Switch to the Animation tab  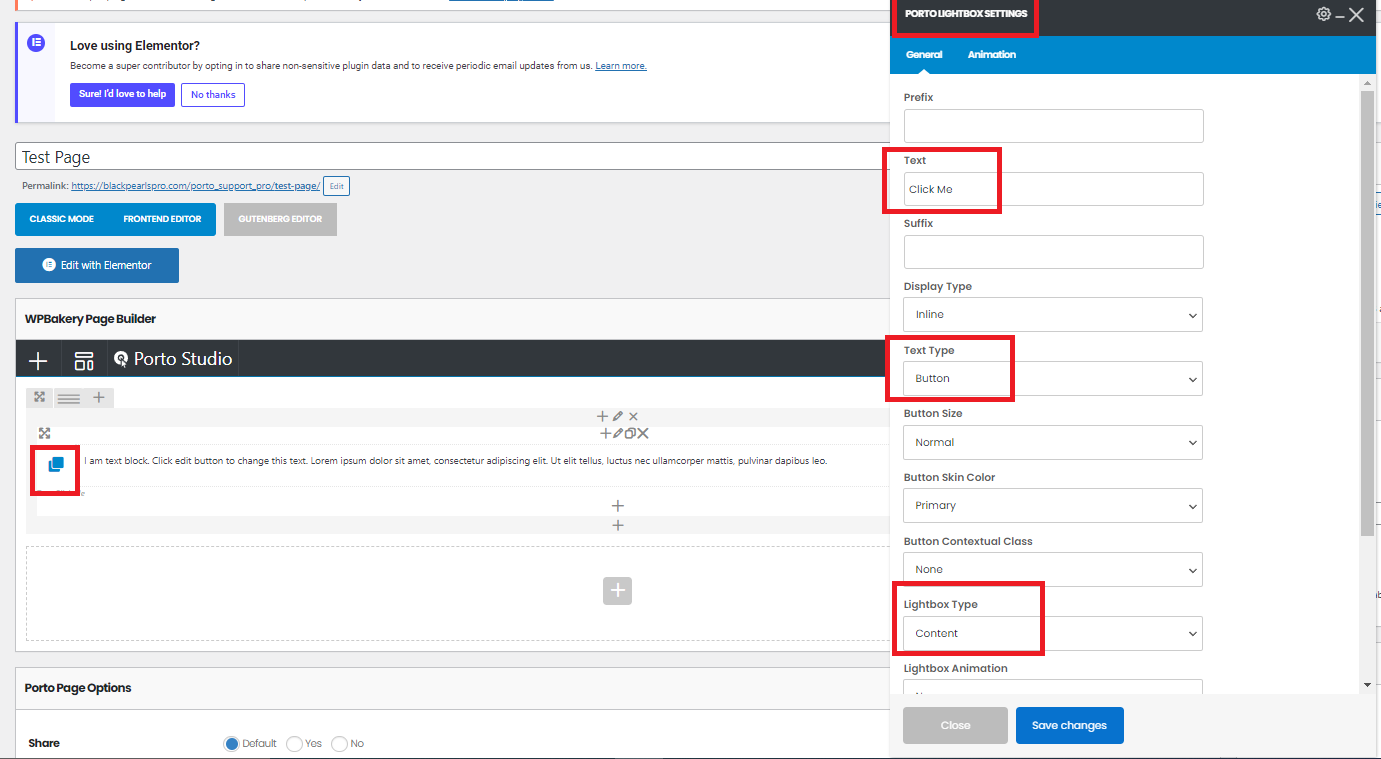point(992,55)
